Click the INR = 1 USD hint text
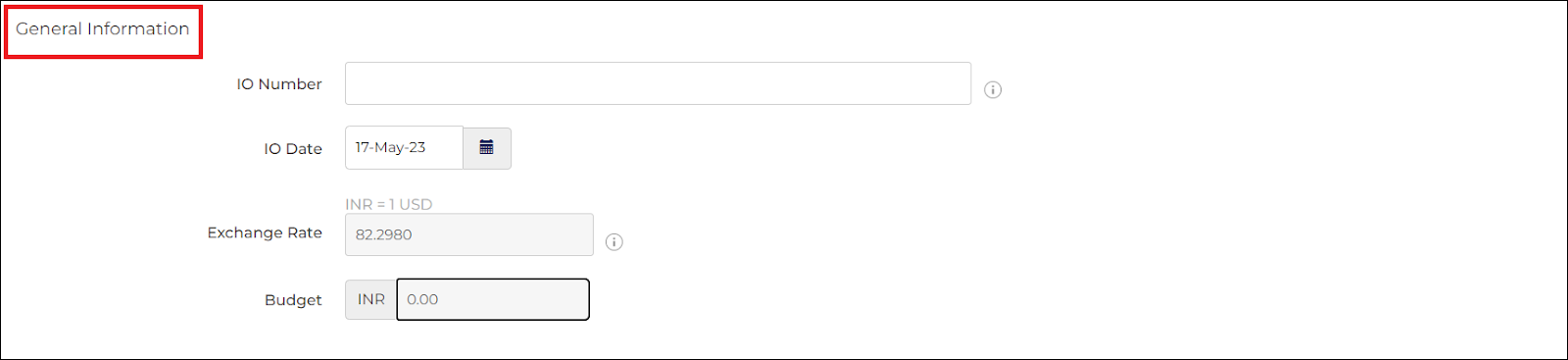Viewport: 1568px width, 360px height. click(x=389, y=204)
